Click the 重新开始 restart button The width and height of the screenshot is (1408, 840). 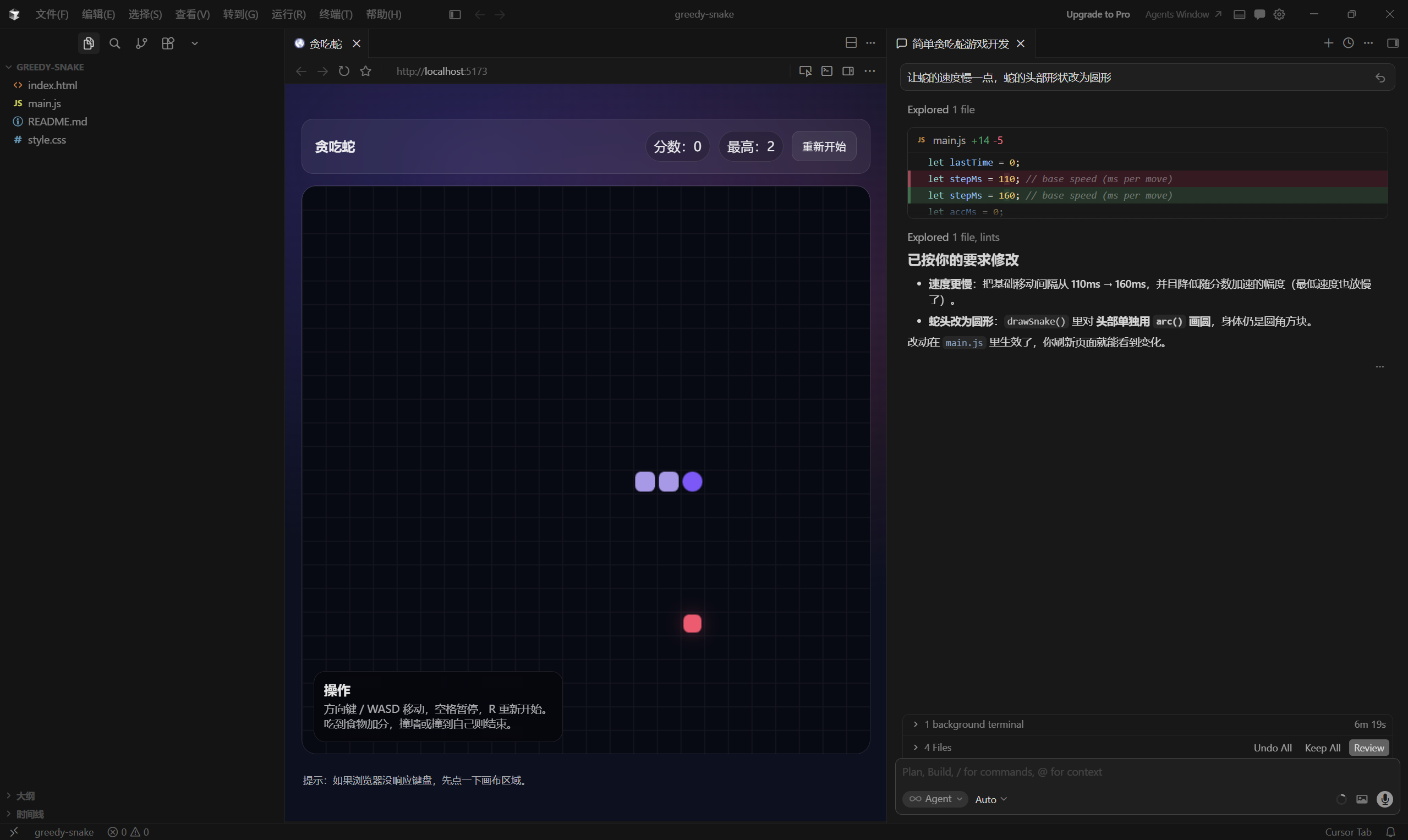[x=824, y=147]
